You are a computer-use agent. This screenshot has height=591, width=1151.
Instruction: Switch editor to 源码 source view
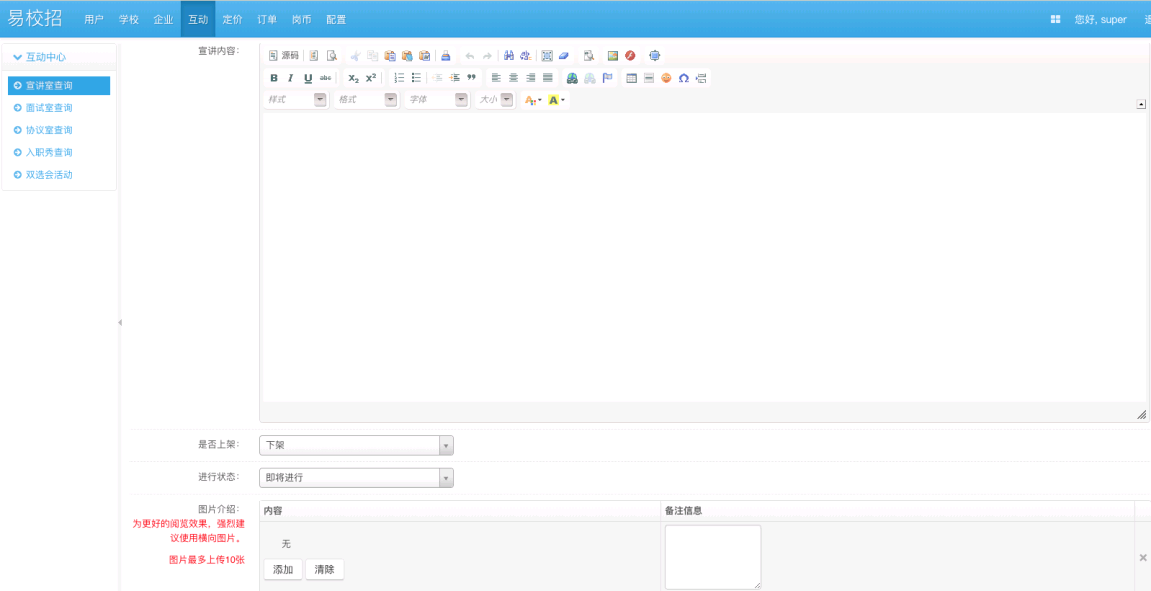[284, 56]
